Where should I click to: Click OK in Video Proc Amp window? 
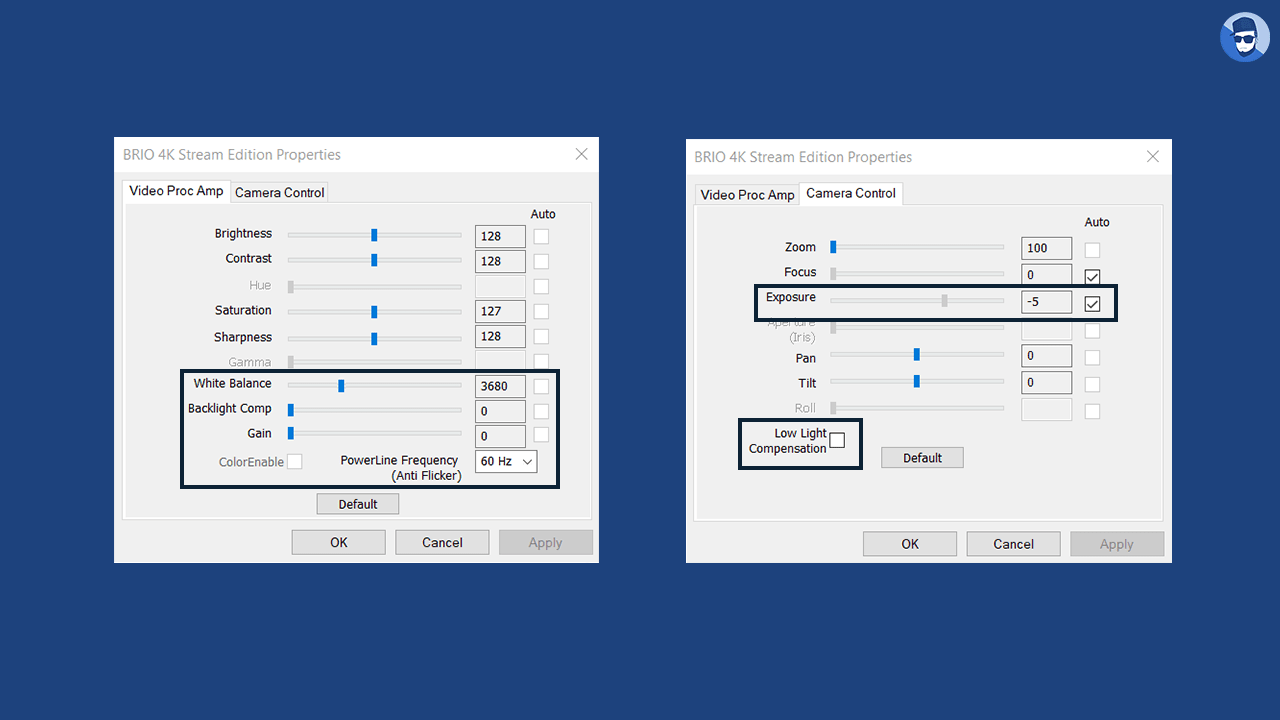coord(339,542)
